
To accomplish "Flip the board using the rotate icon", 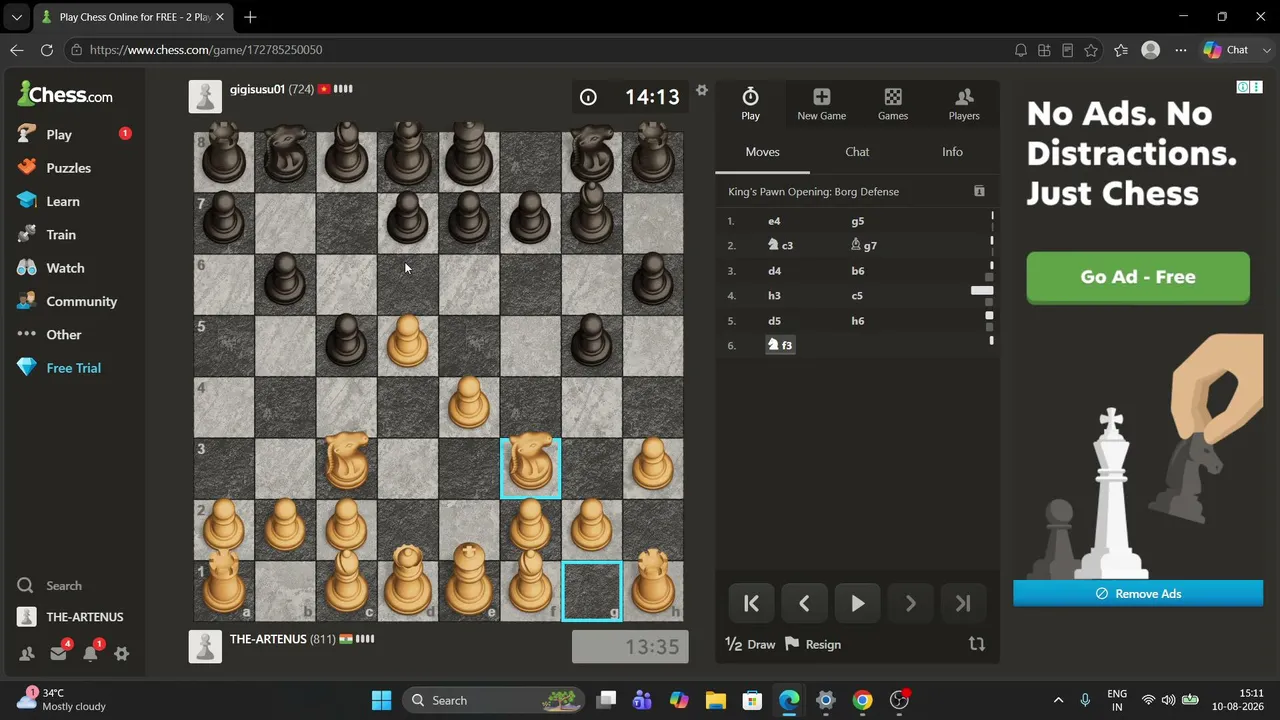I will pos(977,645).
